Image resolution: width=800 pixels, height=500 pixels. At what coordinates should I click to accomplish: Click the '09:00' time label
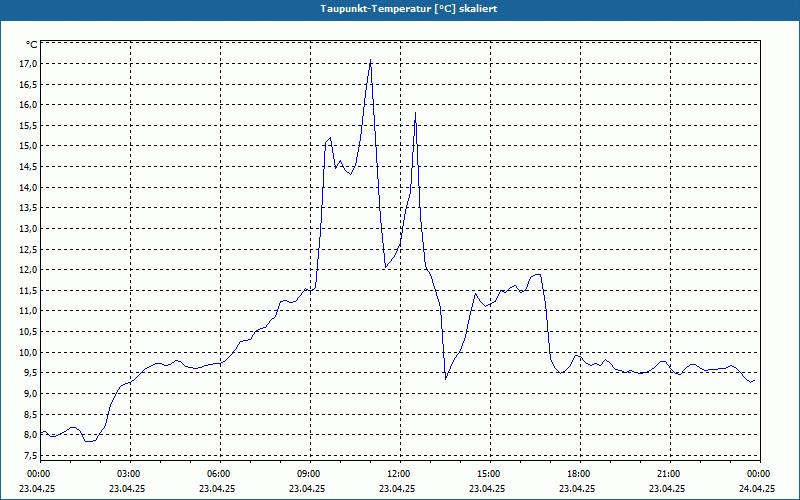coord(308,474)
